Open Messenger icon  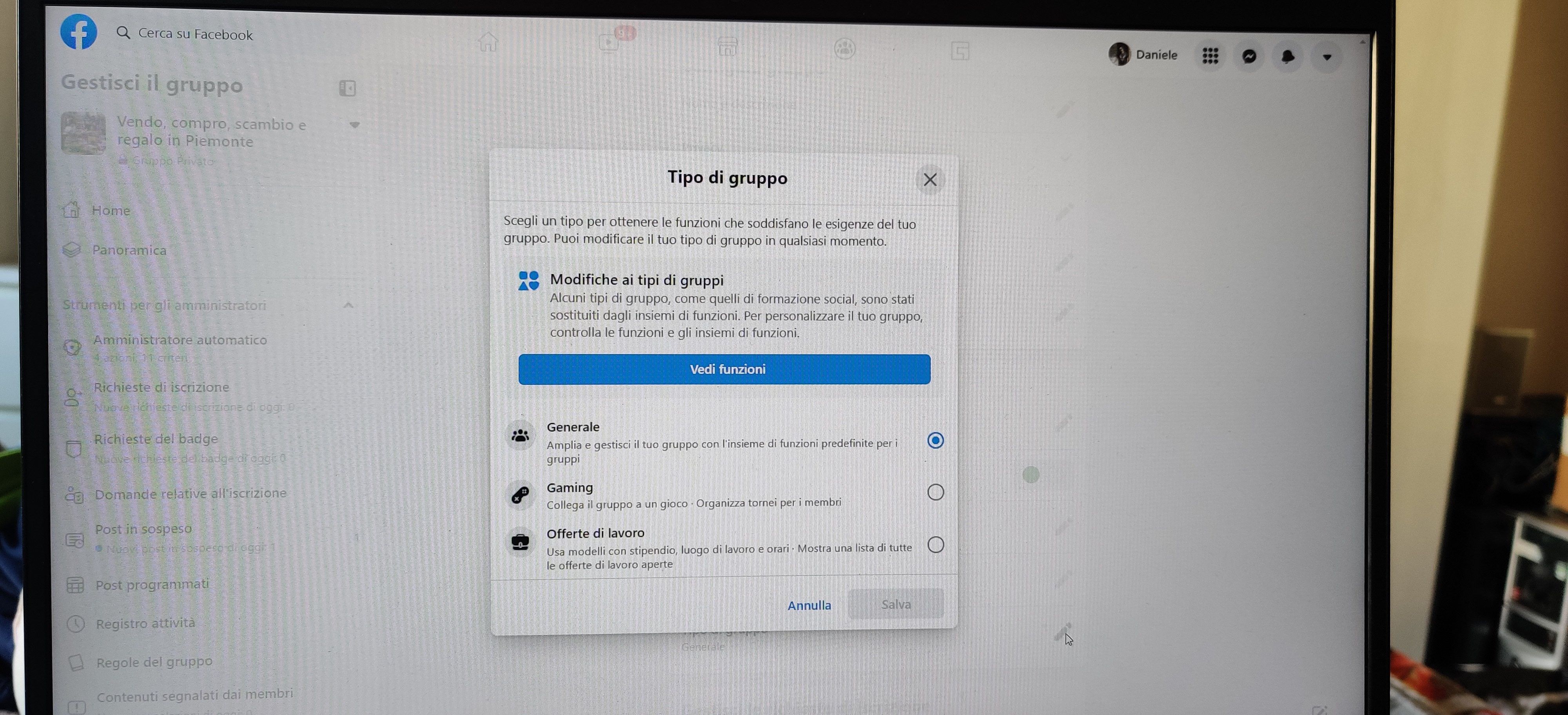coord(1249,56)
